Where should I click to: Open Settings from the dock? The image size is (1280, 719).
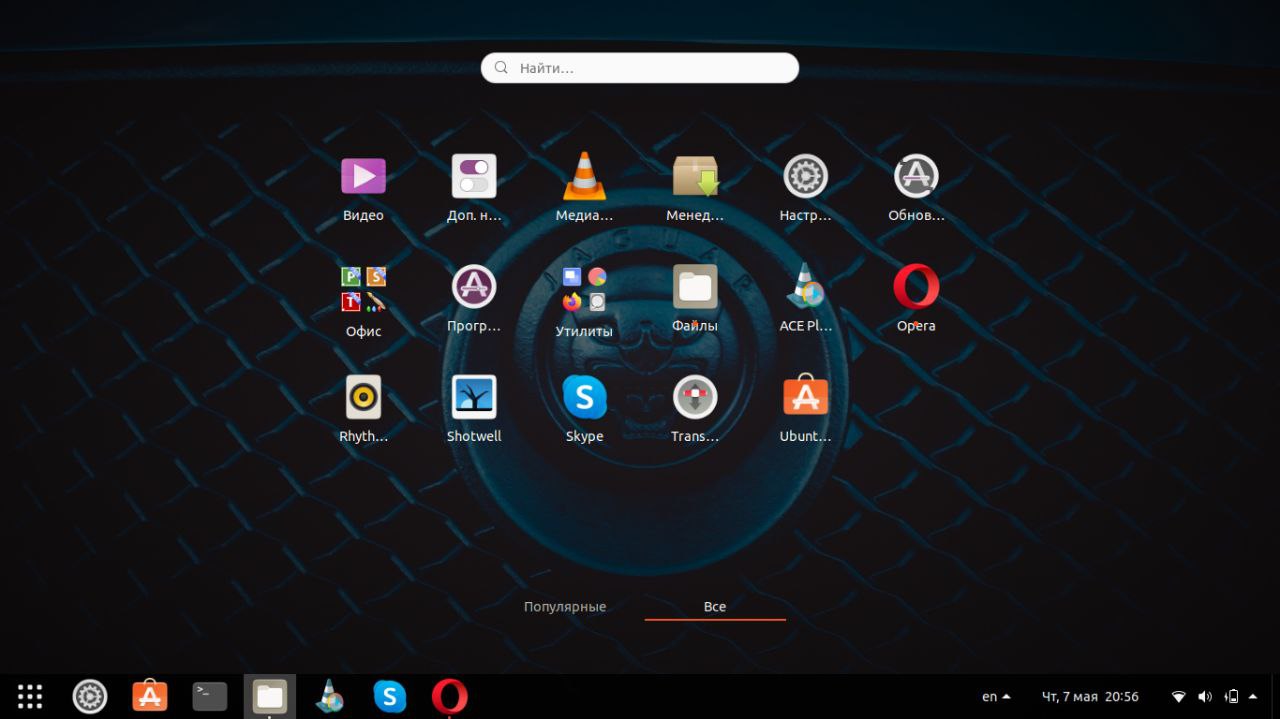[90, 696]
